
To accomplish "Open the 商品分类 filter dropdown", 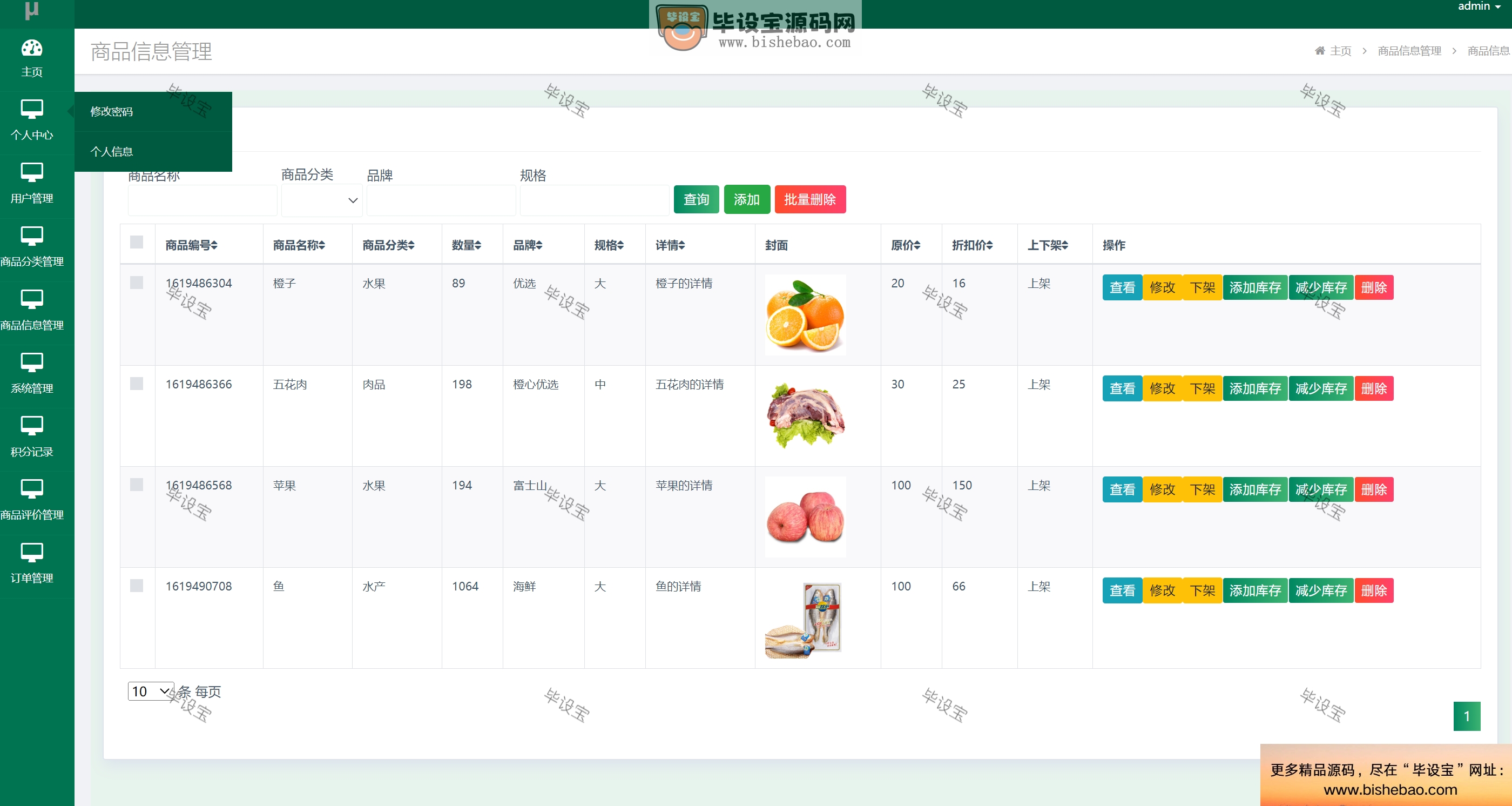I will click(x=322, y=200).
